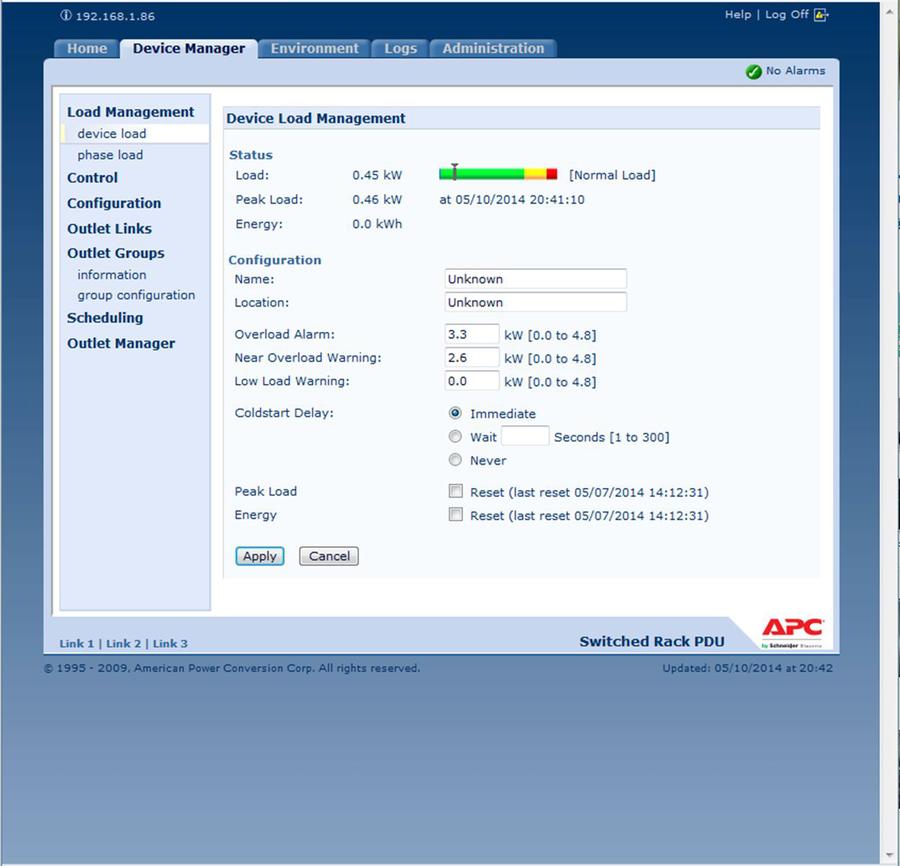
Task: Open the Home tab
Action: pos(87,49)
